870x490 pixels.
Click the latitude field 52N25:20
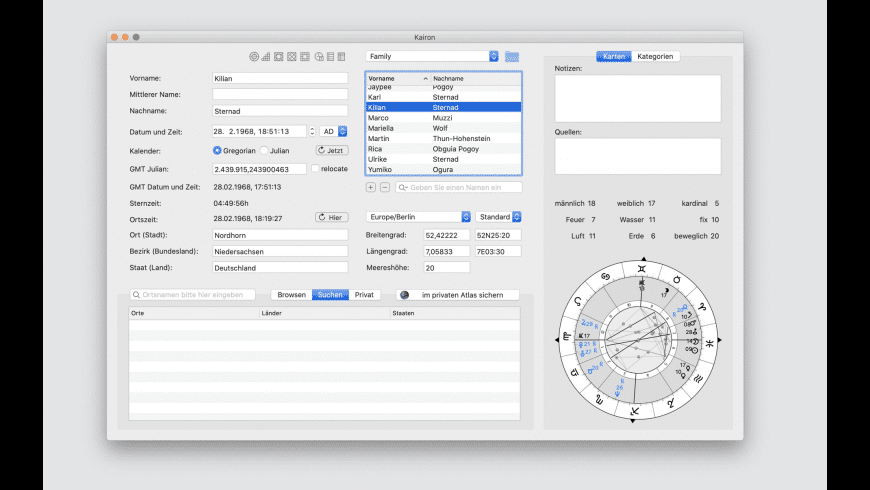tap(498, 235)
